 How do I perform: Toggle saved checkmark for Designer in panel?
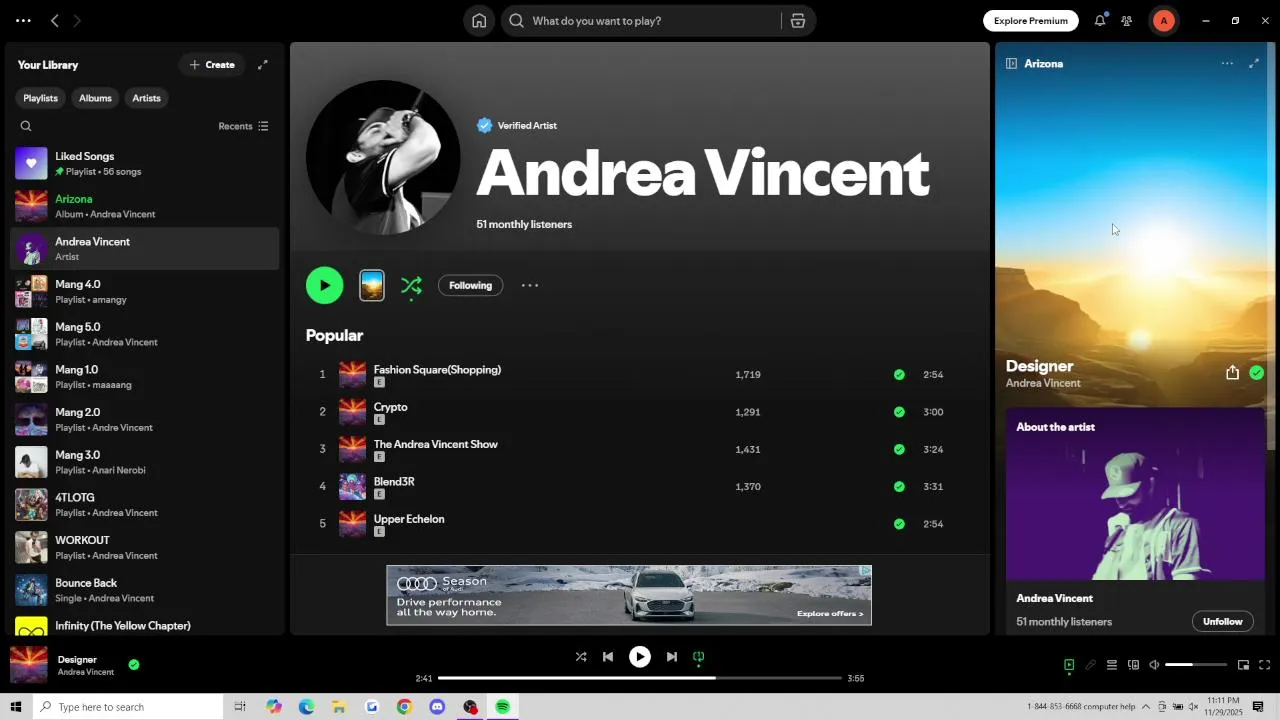(x=1257, y=373)
